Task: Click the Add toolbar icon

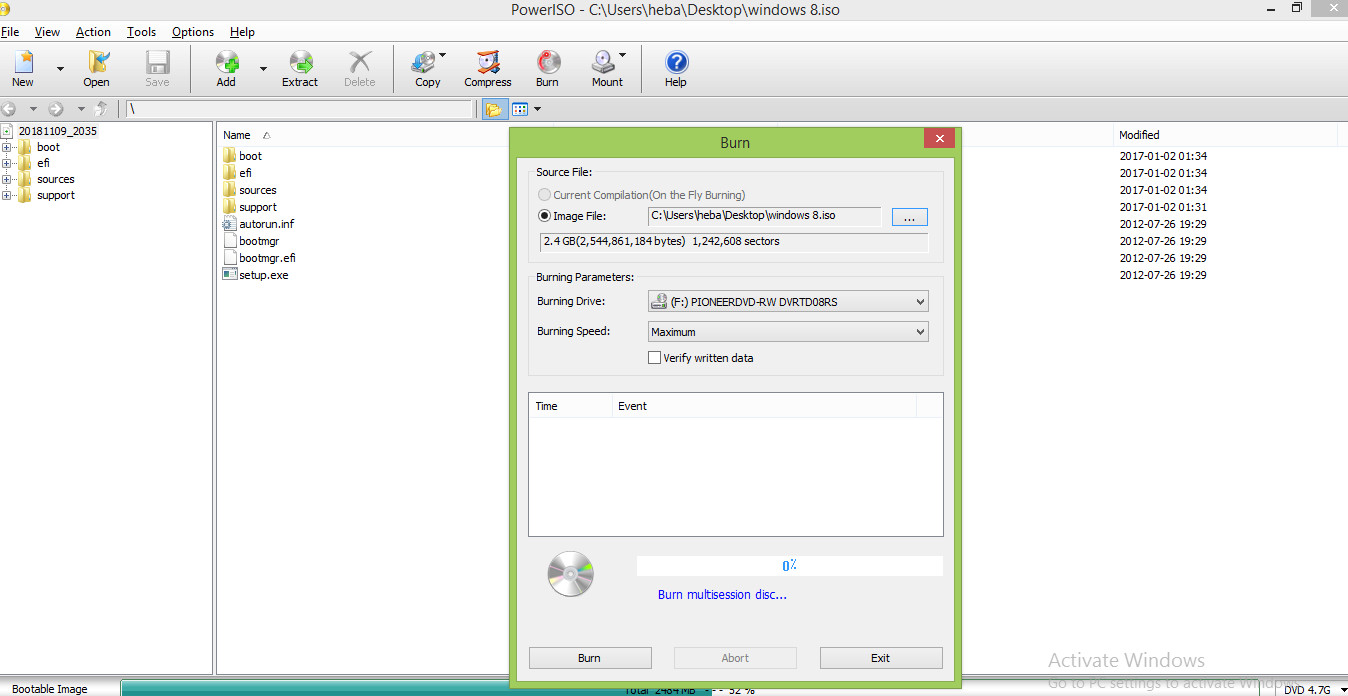Action: pos(227,69)
